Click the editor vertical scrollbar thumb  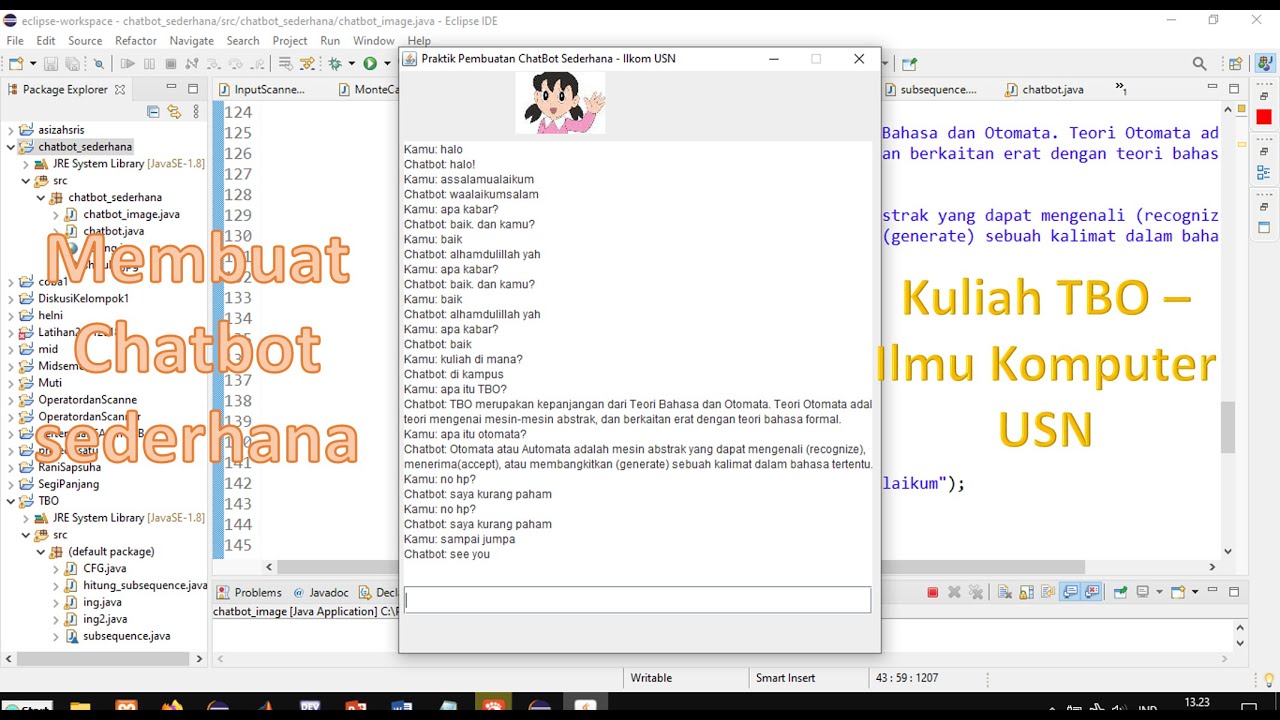tap(1227, 427)
